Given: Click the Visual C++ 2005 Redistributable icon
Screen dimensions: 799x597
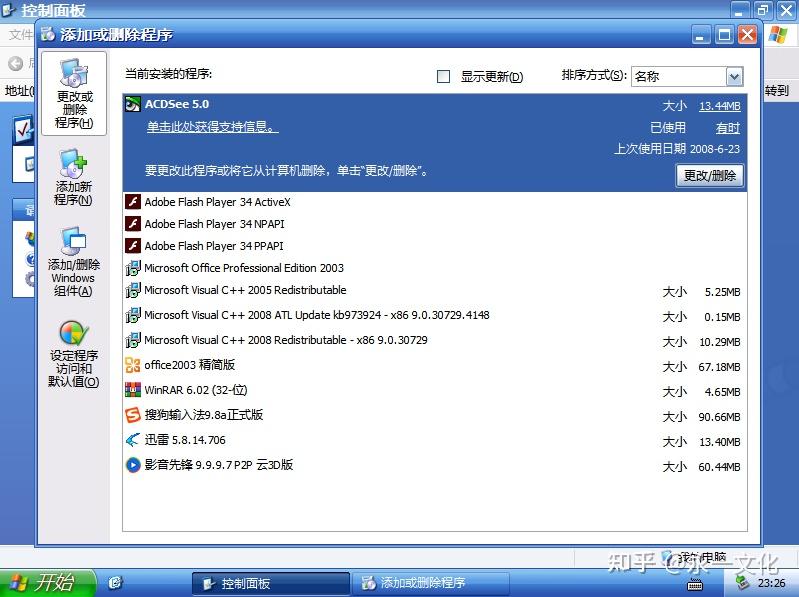Looking at the screenshot, I should pyautogui.click(x=132, y=290).
